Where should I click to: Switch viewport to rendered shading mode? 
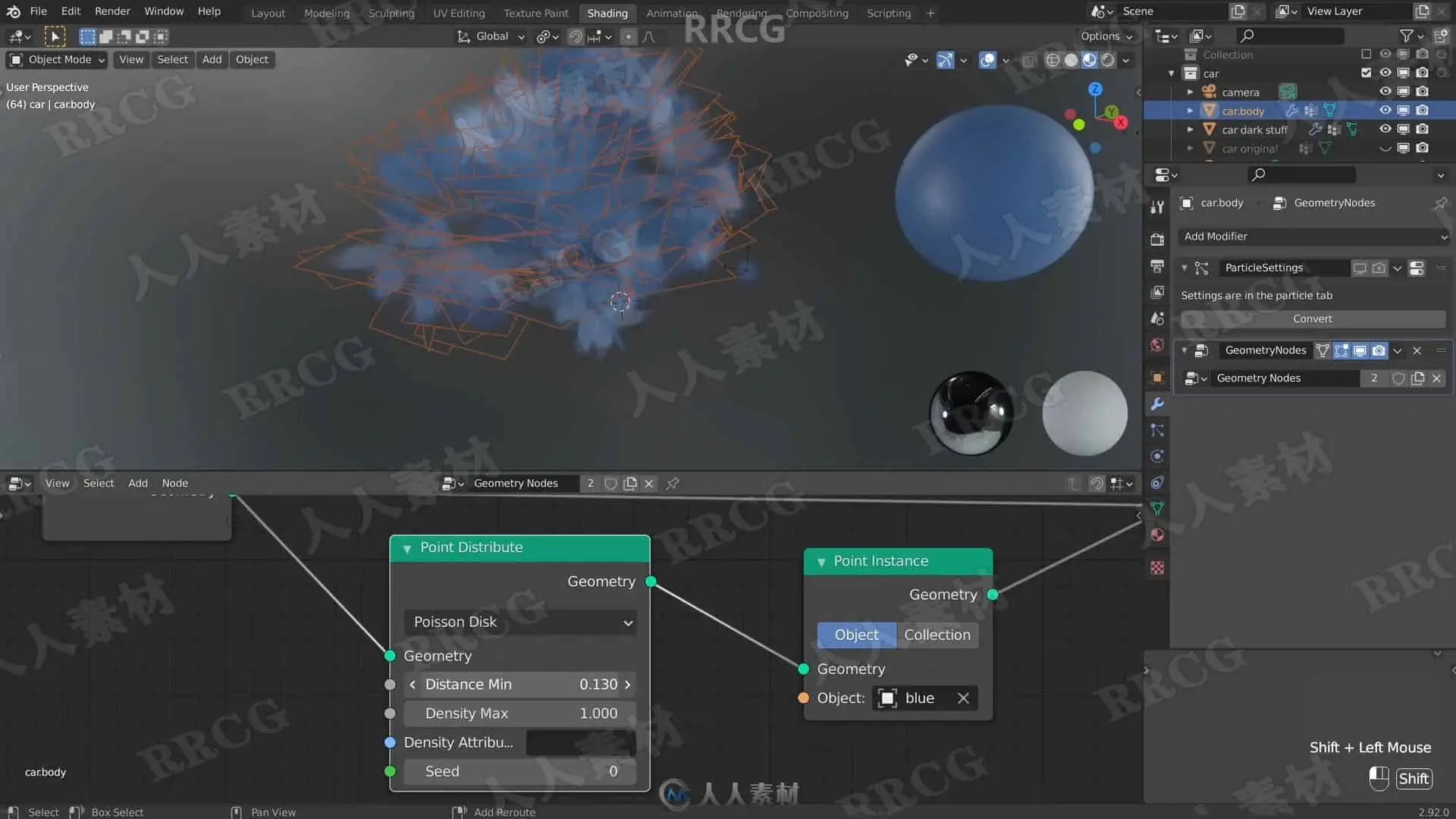[x=1108, y=60]
